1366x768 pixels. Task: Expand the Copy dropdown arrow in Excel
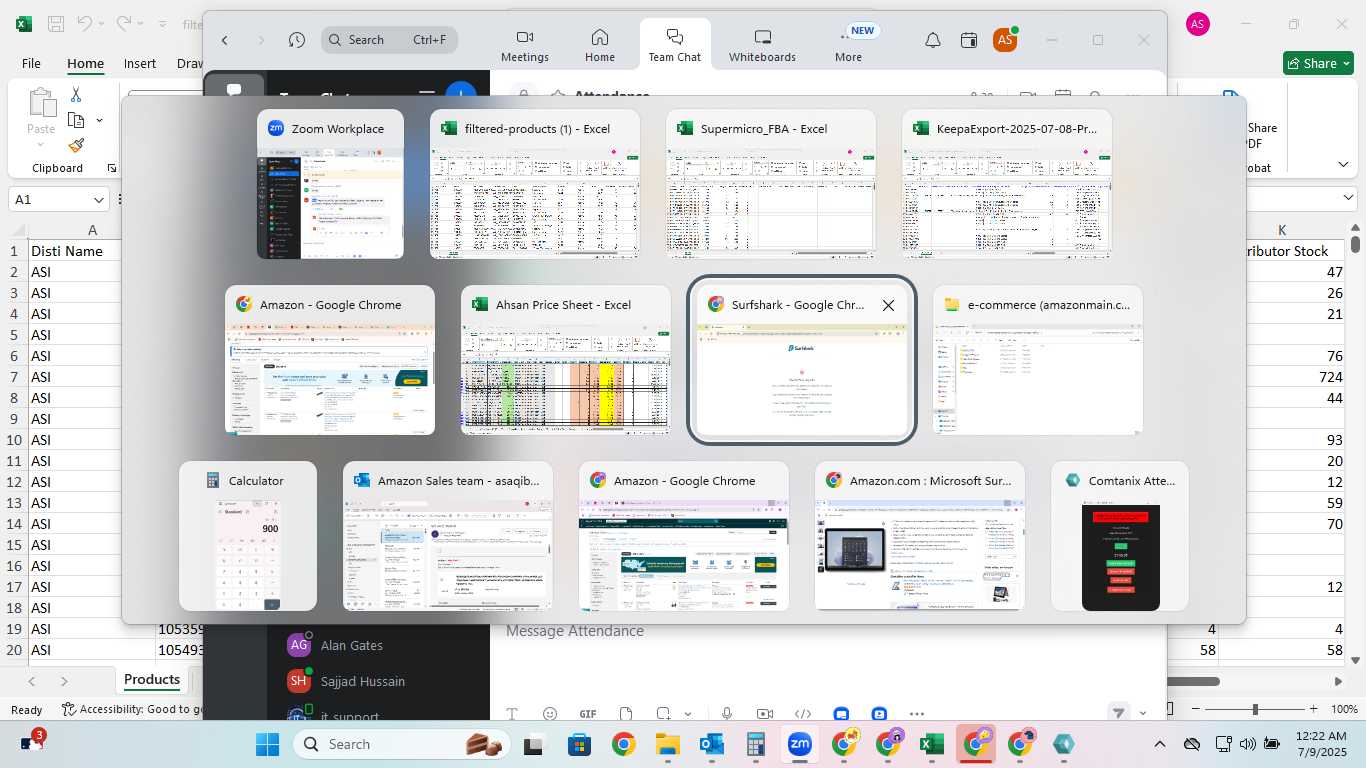99,121
